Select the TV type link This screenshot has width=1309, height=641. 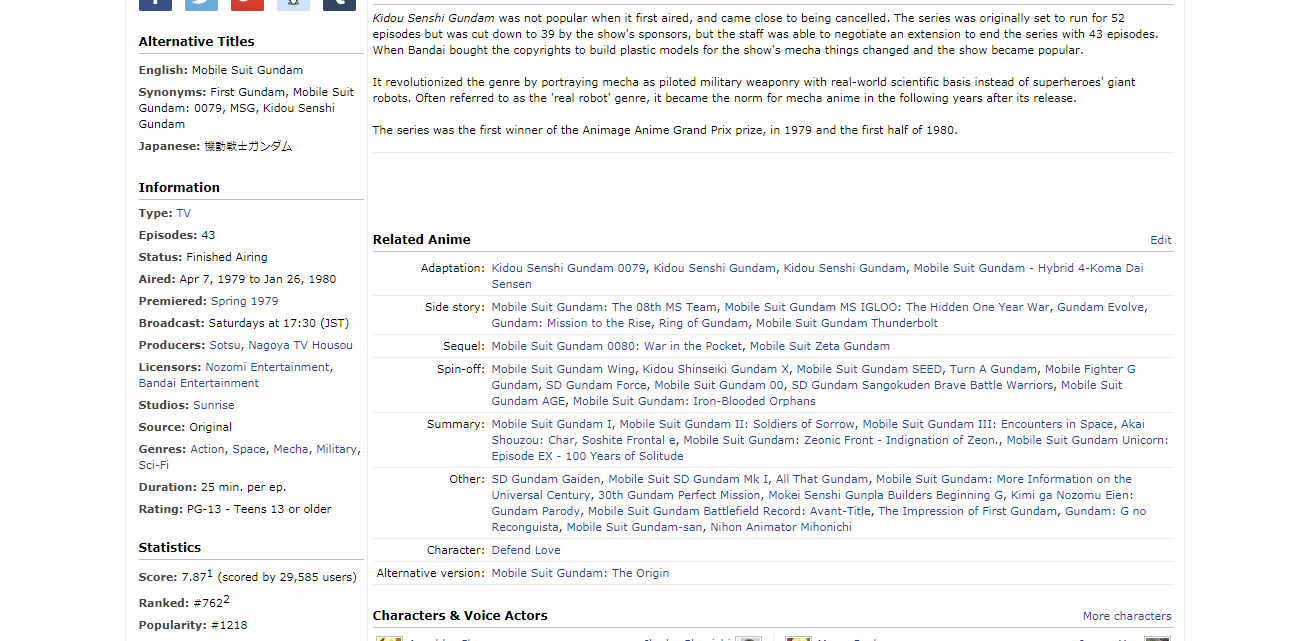(183, 213)
